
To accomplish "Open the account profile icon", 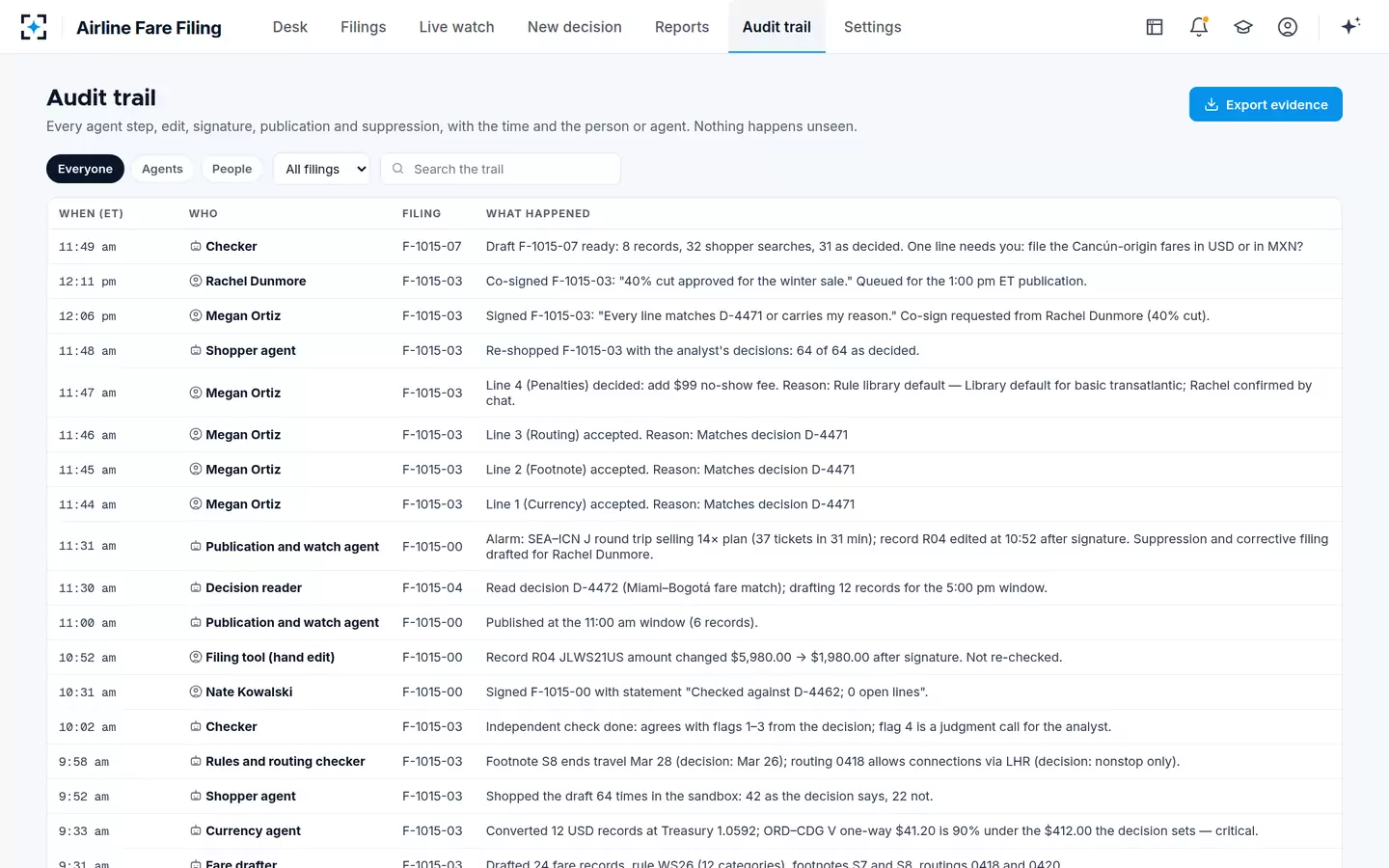I will coord(1288,27).
